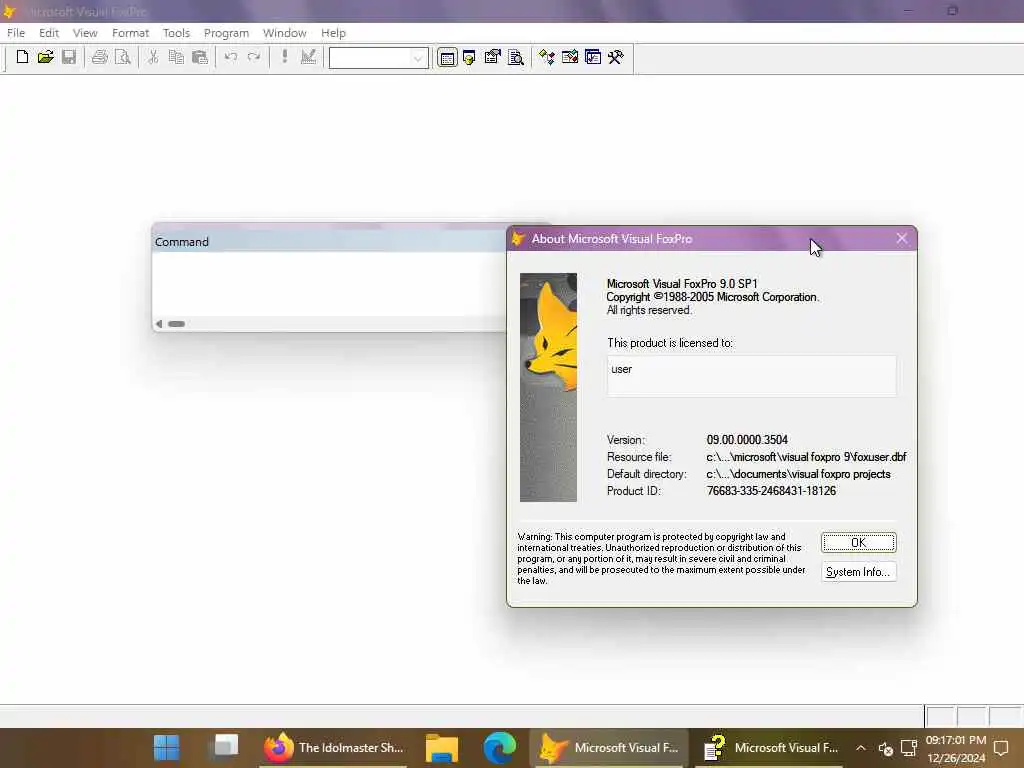Click the resource file path foxuser.dbf
This screenshot has height=768, width=1024.
click(x=807, y=457)
